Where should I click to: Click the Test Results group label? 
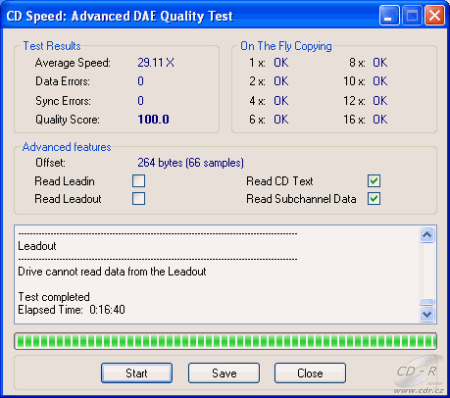pyautogui.click(x=52, y=46)
